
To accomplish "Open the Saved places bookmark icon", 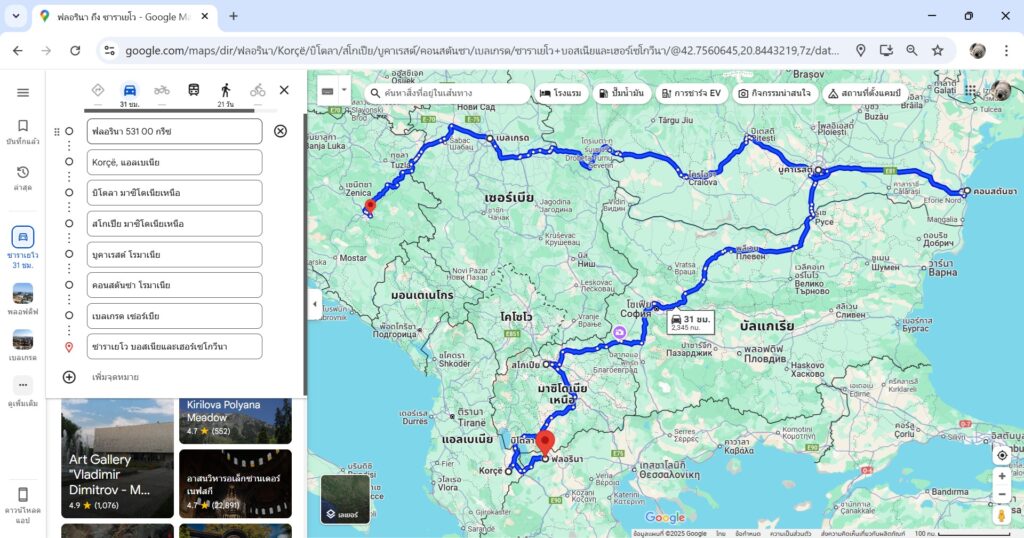I will tap(22, 127).
